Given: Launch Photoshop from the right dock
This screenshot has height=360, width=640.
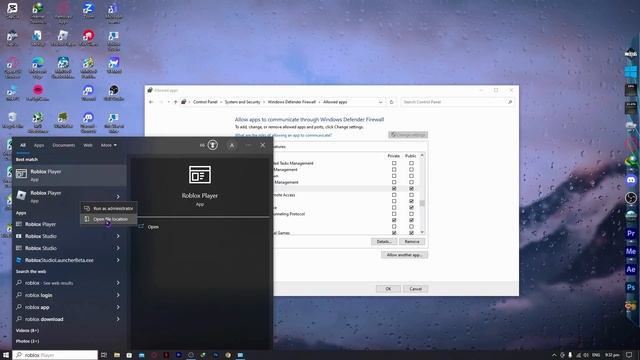Looking at the screenshot, I should pos(631,287).
